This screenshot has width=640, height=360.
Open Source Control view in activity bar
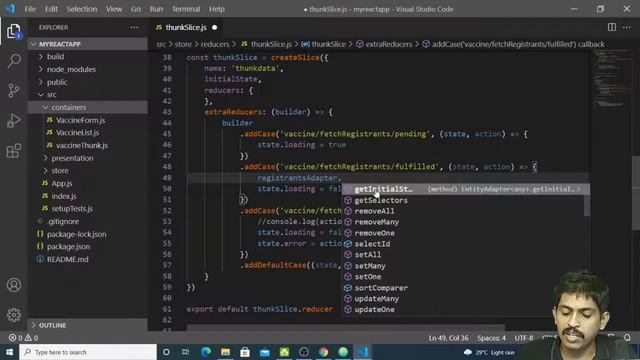14,90
